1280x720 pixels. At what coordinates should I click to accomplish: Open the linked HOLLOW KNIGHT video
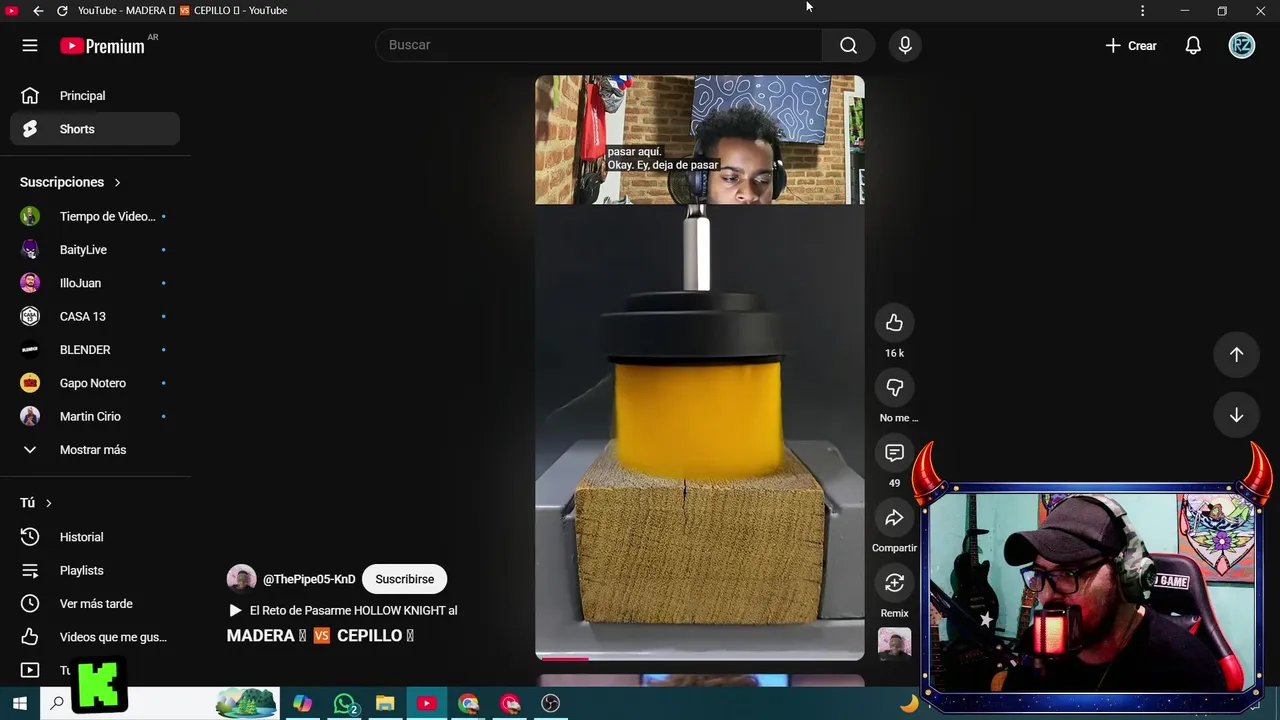[x=343, y=610]
